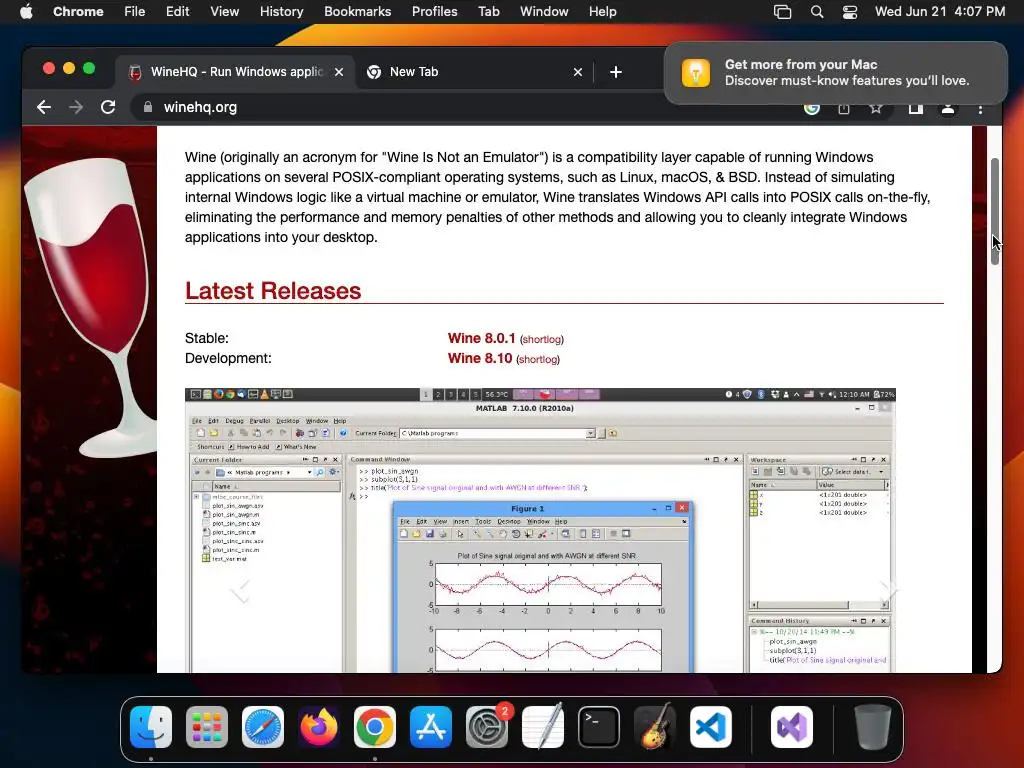The height and width of the screenshot is (768, 1024).
Task: Close the WineHQ tab
Action: 339,72
